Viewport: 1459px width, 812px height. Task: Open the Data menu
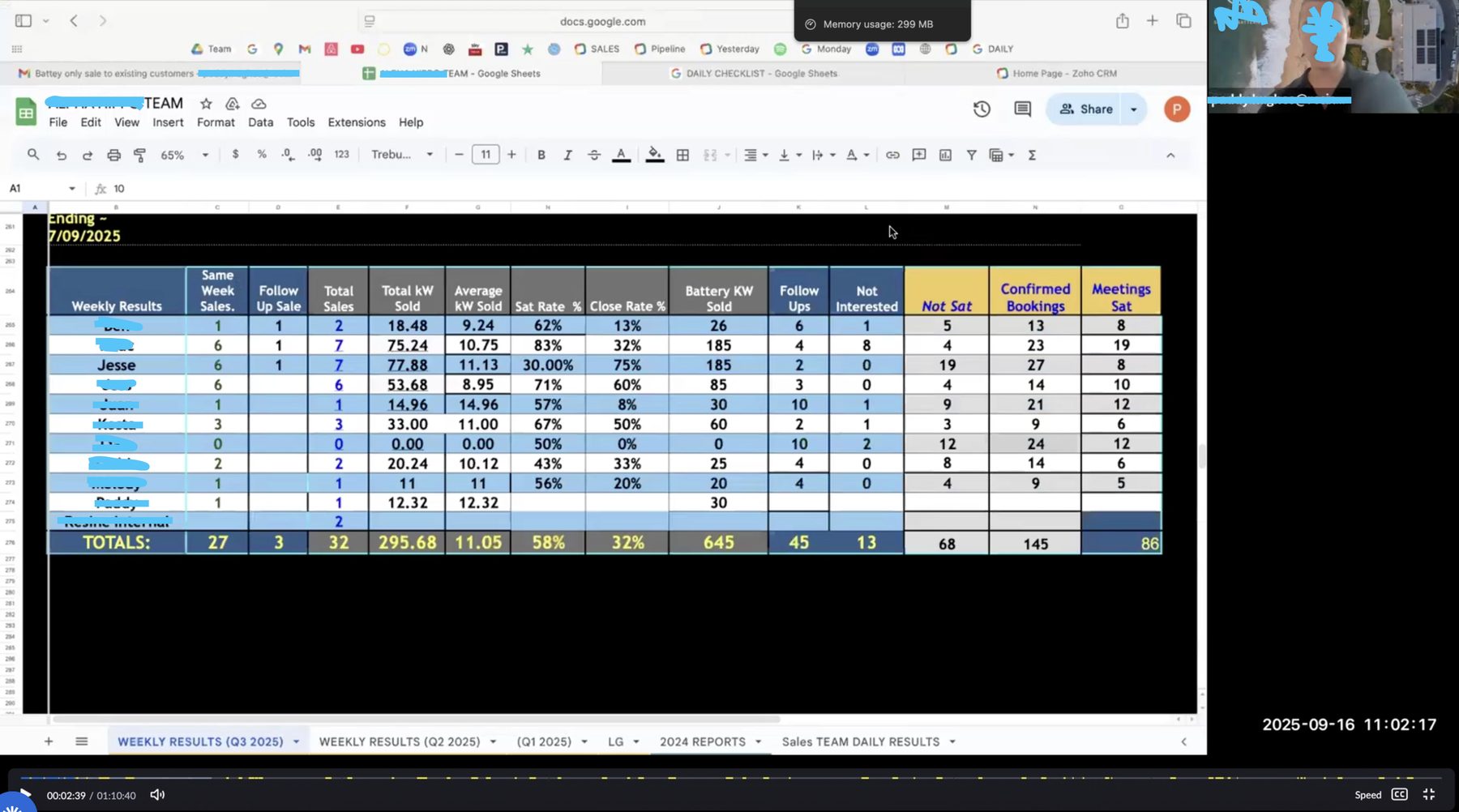260,122
